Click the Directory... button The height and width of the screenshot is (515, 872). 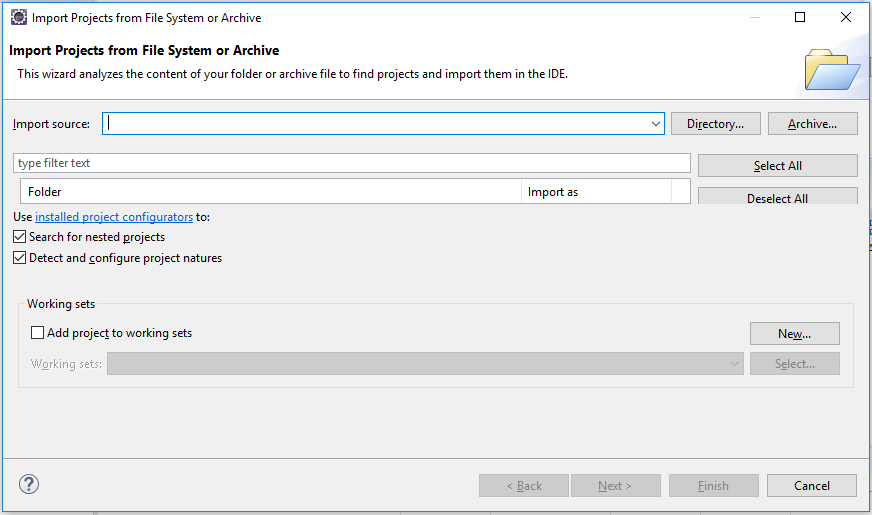click(x=715, y=124)
